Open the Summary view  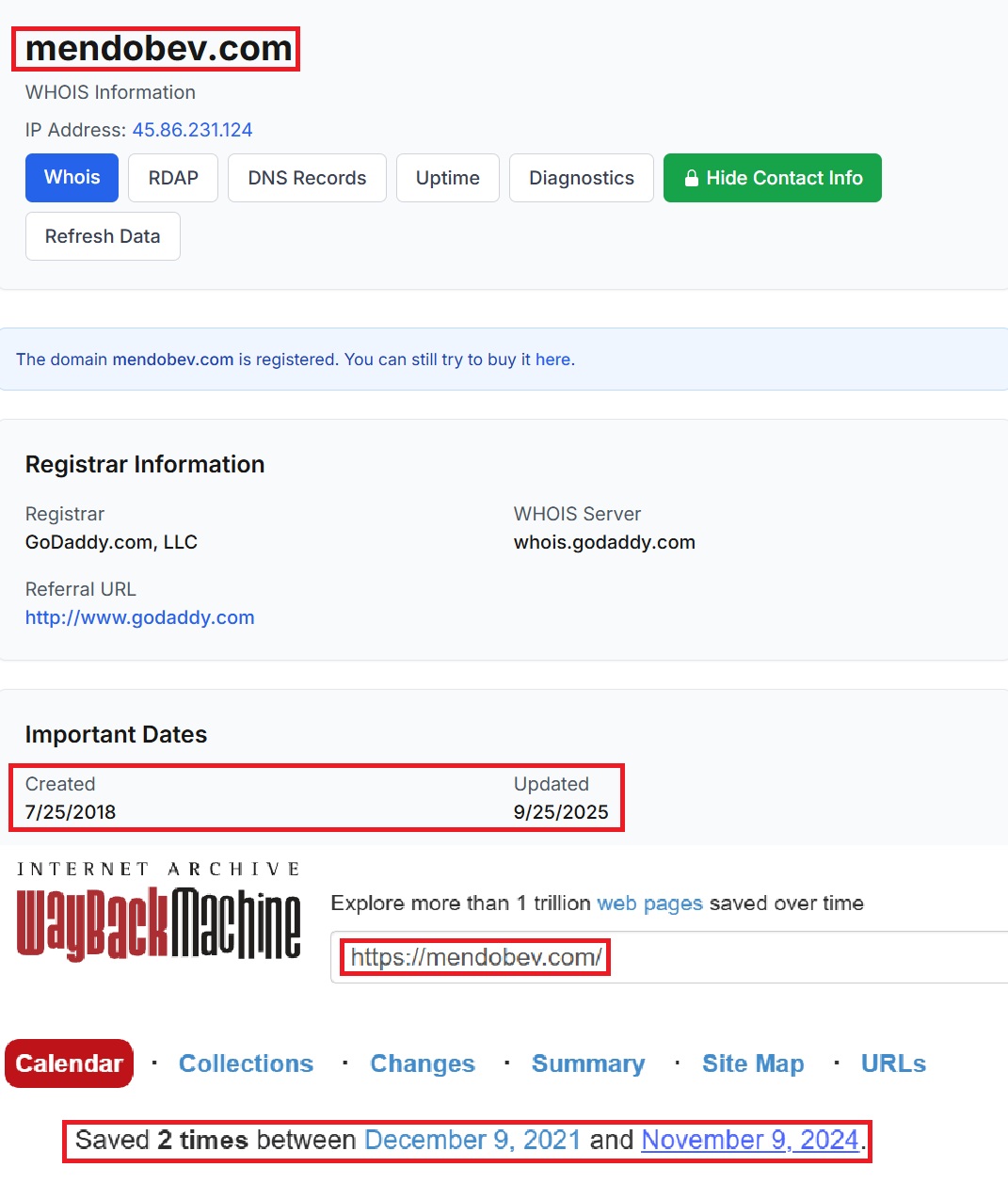point(588,1063)
